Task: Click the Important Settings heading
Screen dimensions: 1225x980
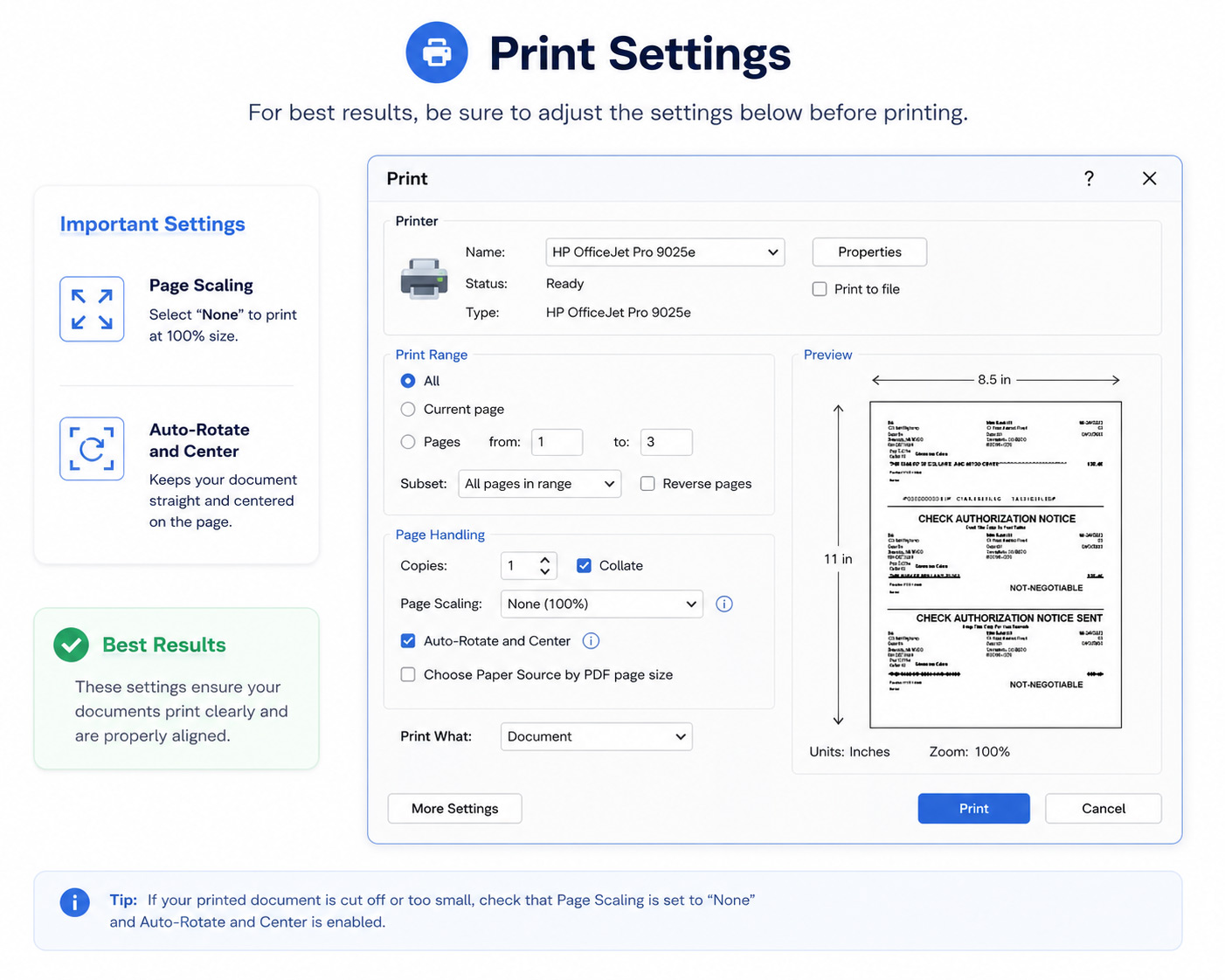Action: [152, 224]
